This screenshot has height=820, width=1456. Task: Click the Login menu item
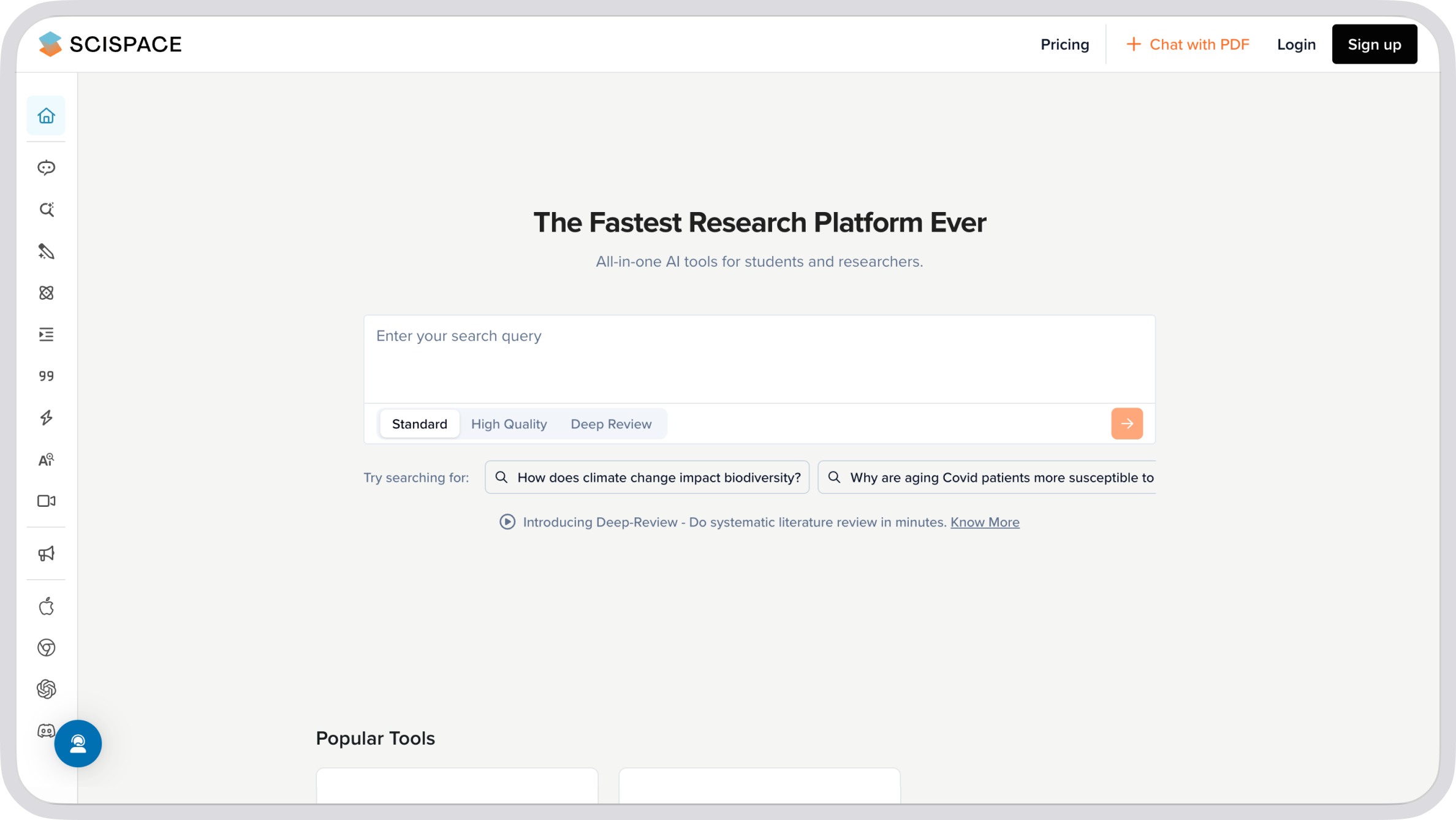click(x=1296, y=44)
